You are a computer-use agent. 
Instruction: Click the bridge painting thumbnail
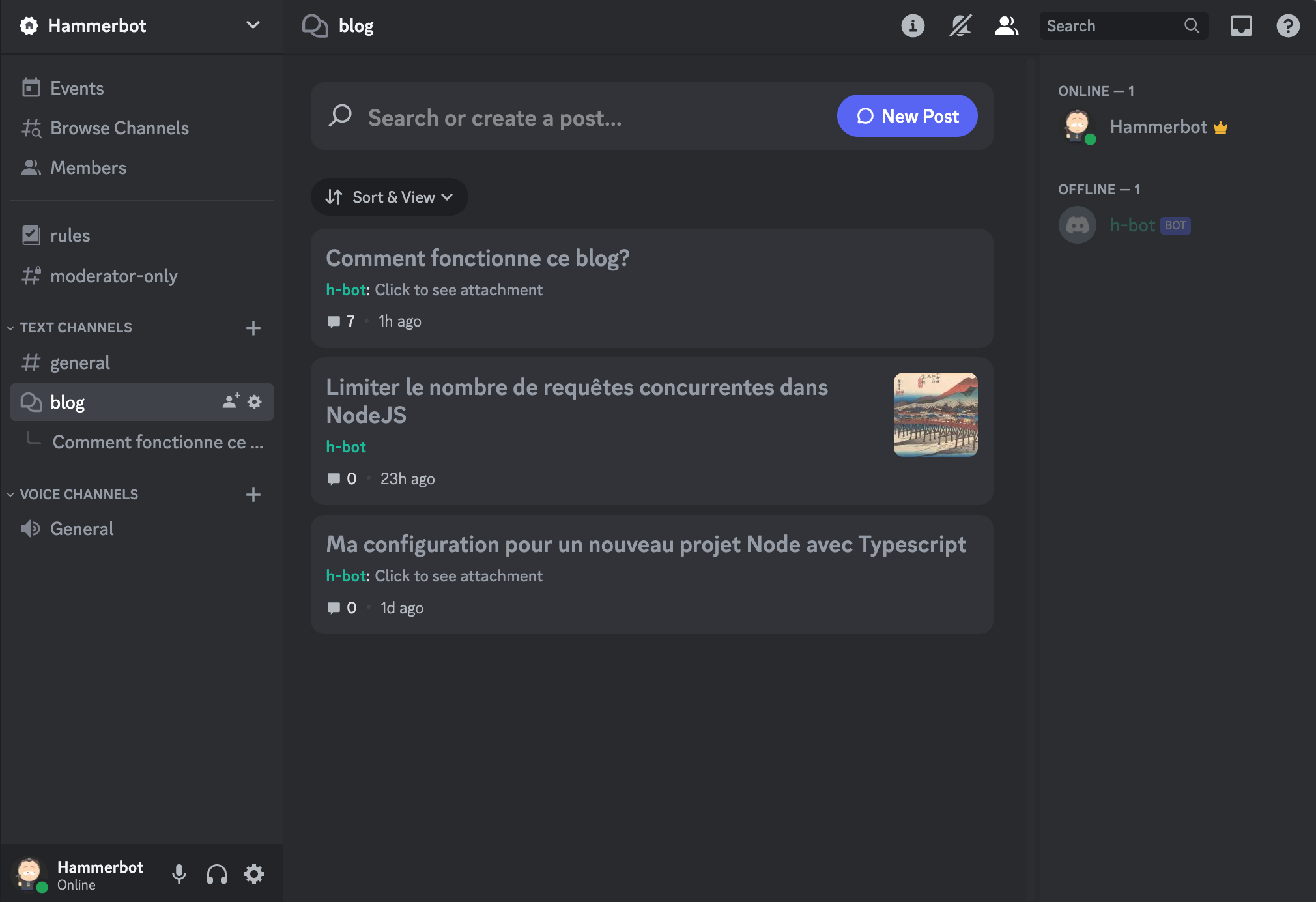(936, 415)
